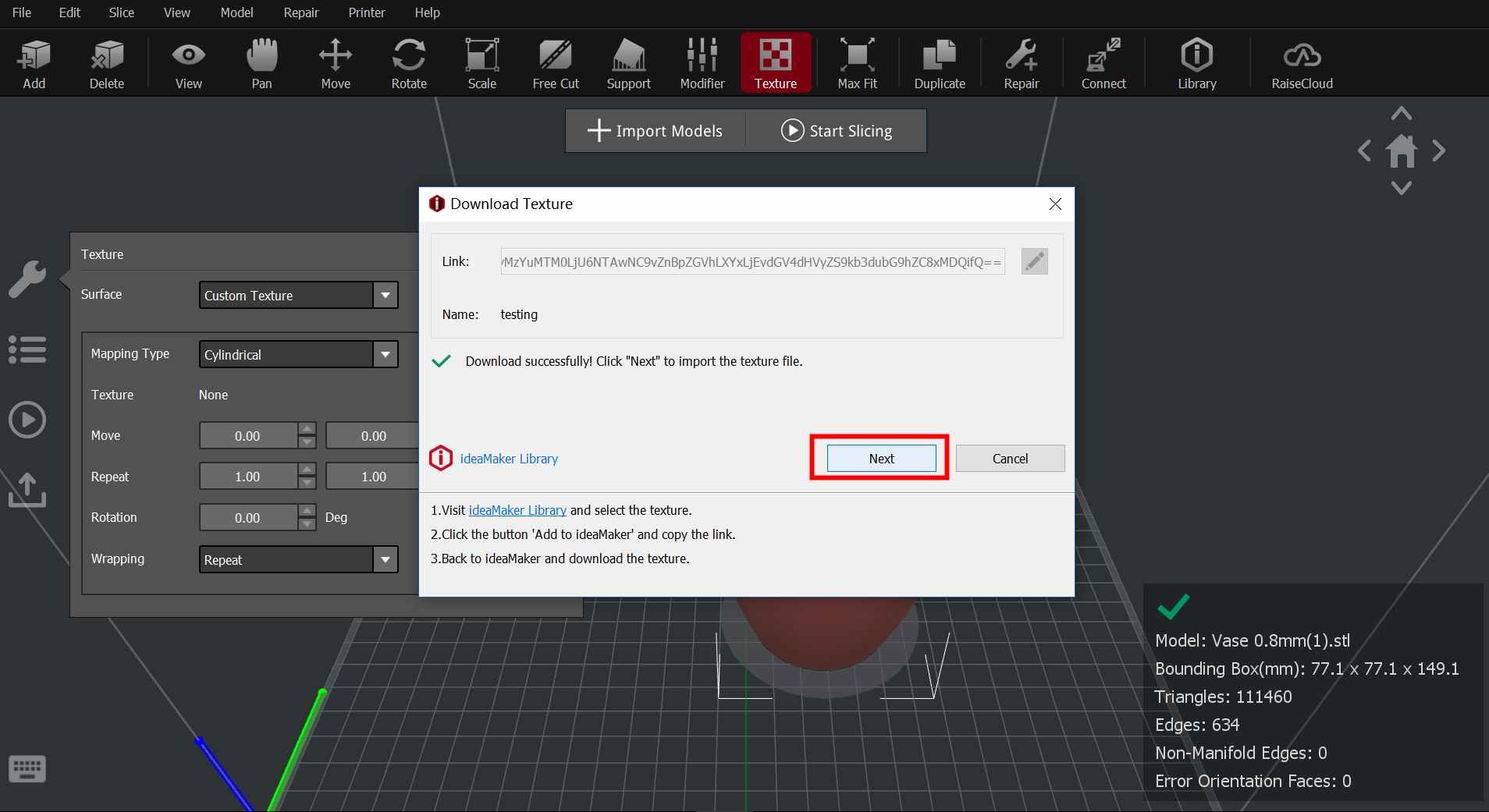
Task: Open the slicing settings wrench icon
Action: 27,278
